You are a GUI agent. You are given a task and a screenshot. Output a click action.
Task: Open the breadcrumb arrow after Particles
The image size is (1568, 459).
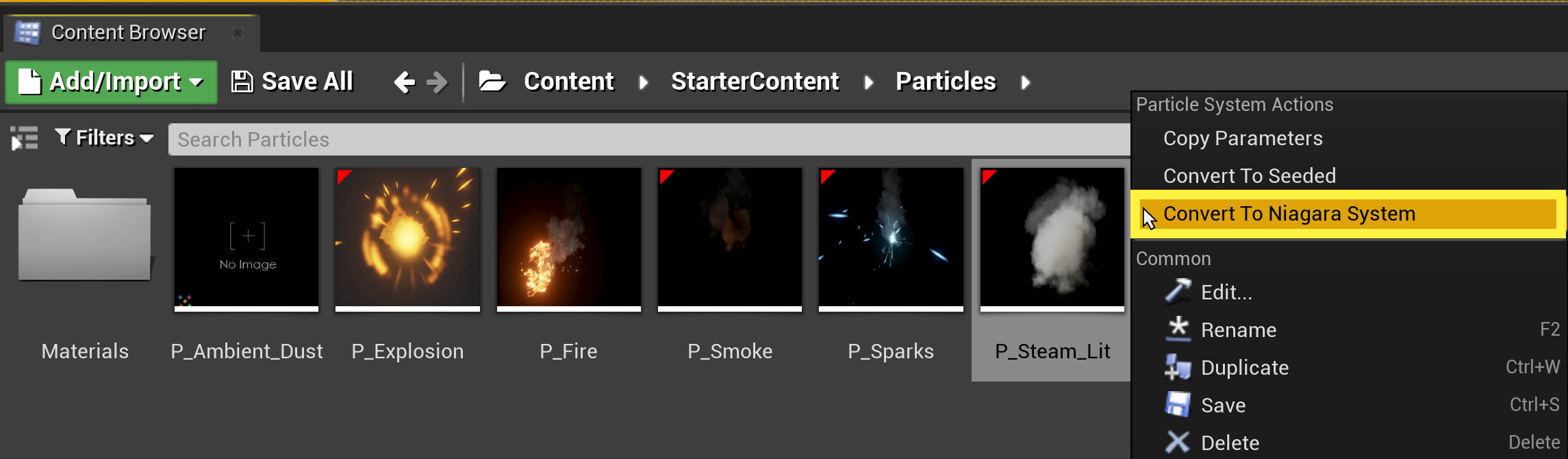pyautogui.click(x=1026, y=82)
